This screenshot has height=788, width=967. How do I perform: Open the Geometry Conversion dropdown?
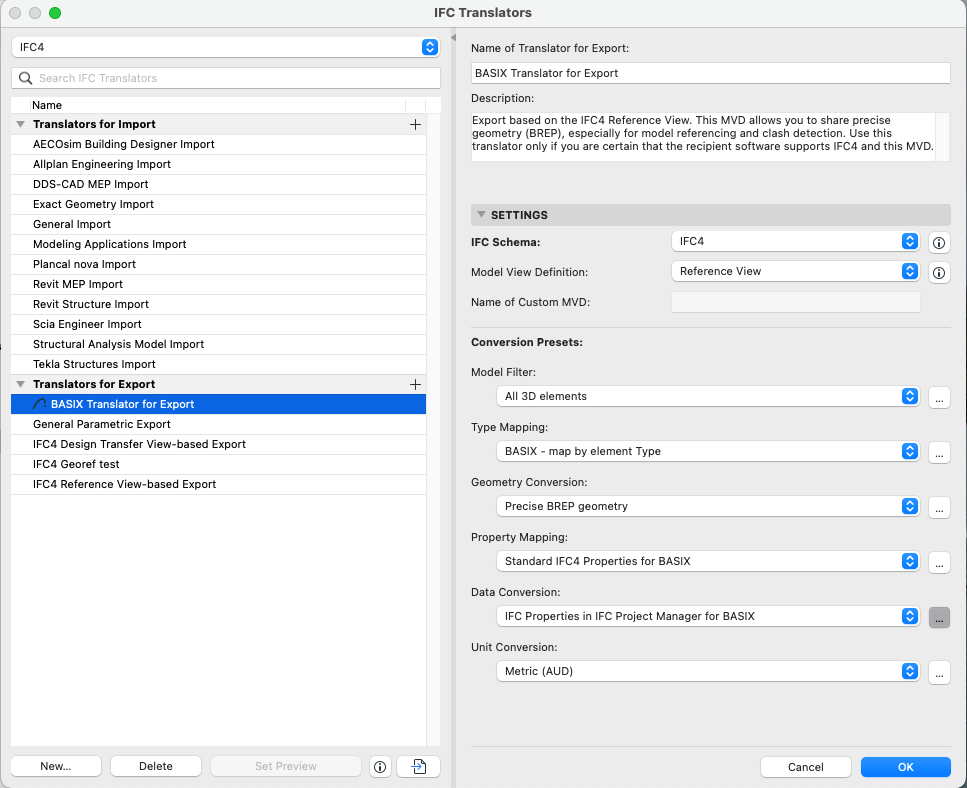[707, 506]
